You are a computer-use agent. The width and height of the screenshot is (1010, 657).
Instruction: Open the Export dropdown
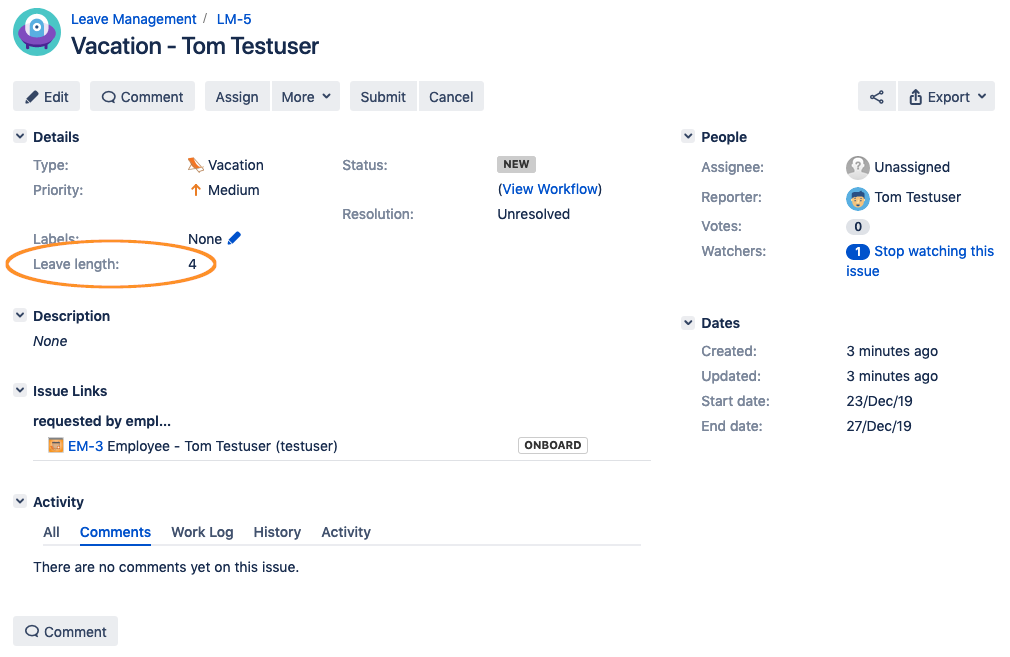point(947,97)
